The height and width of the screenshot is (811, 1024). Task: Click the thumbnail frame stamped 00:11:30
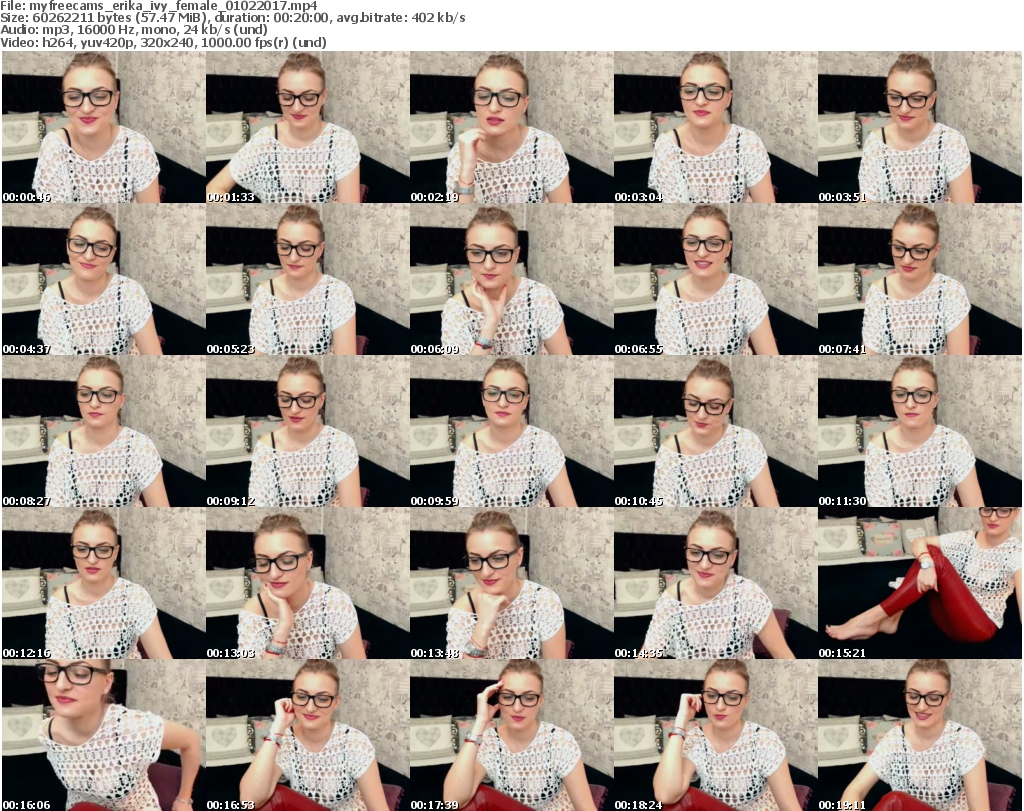tap(920, 432)
